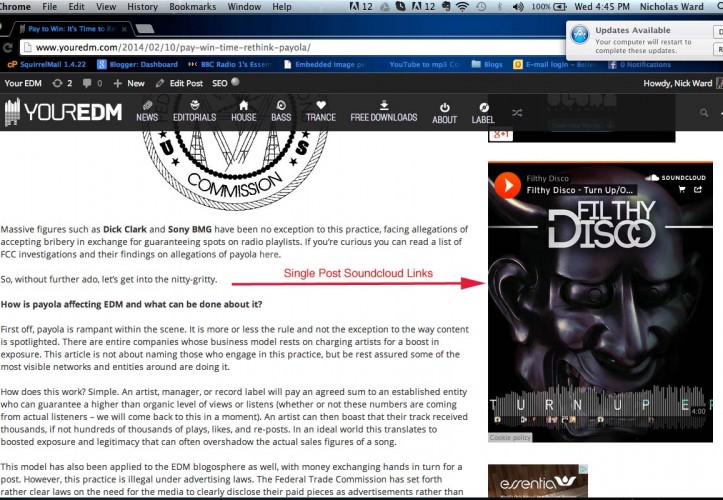The width and height of the screenshot is (723, 500).
Task: Click the SoundCloud buy cart icon
Action: [x=682, y=189]
